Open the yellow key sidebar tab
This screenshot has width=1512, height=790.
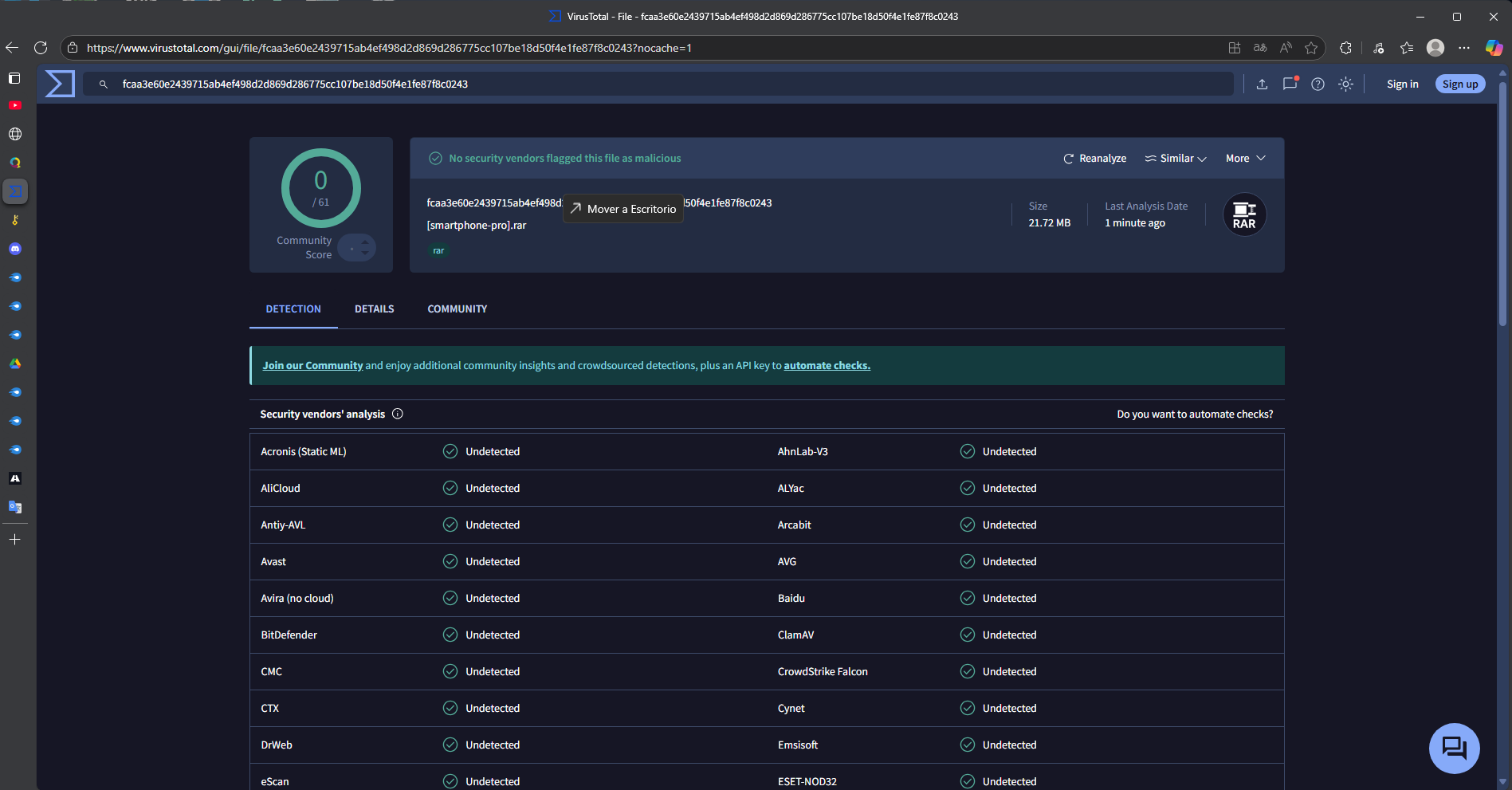[15, 220]
